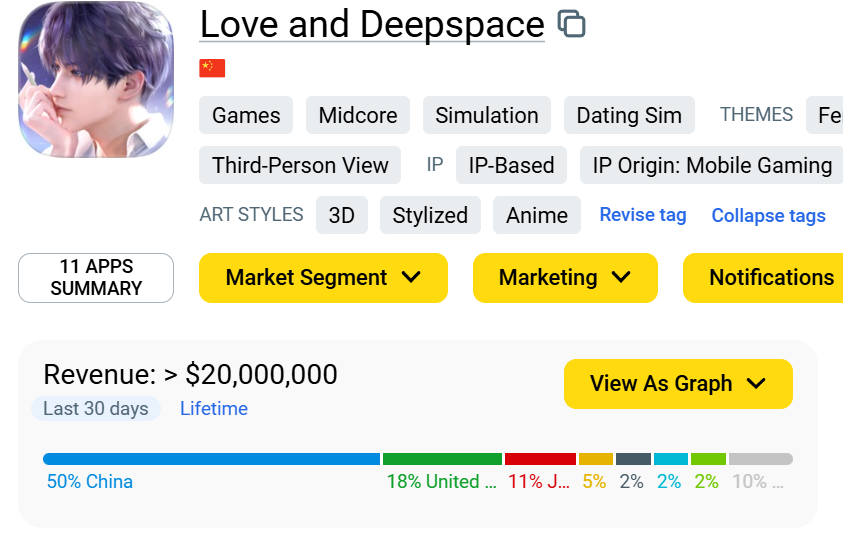Viewport: 843px width, 553px height.
Task: Click the Collapse tags link
Action: pos(768,216)
